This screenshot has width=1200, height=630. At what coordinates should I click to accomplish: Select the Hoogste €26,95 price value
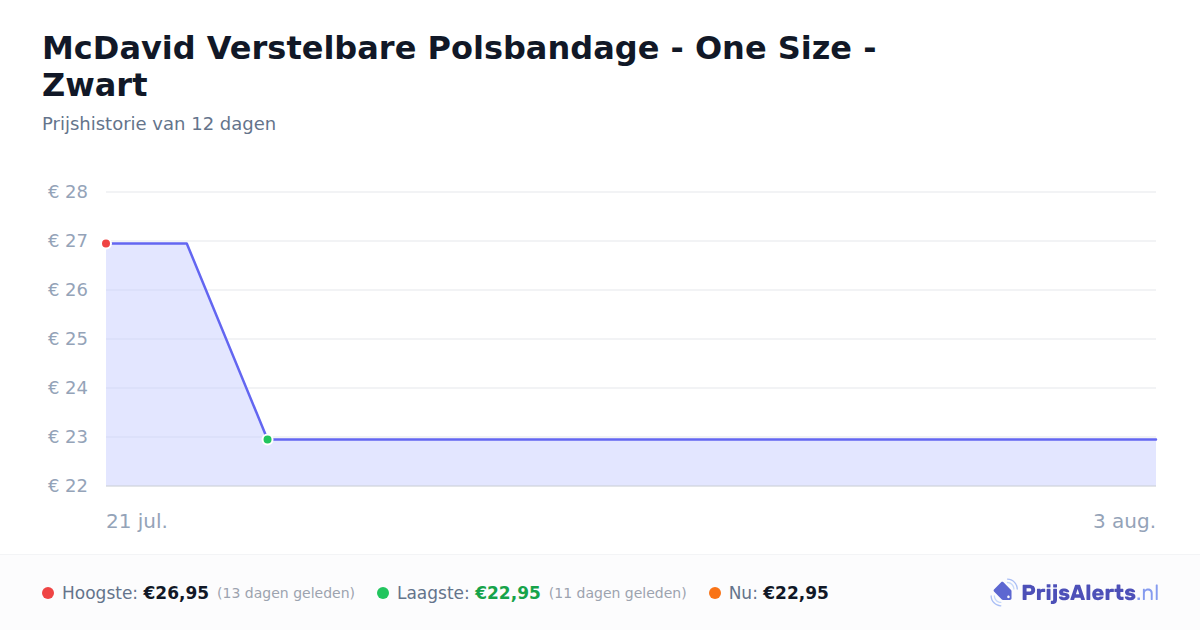176,593
